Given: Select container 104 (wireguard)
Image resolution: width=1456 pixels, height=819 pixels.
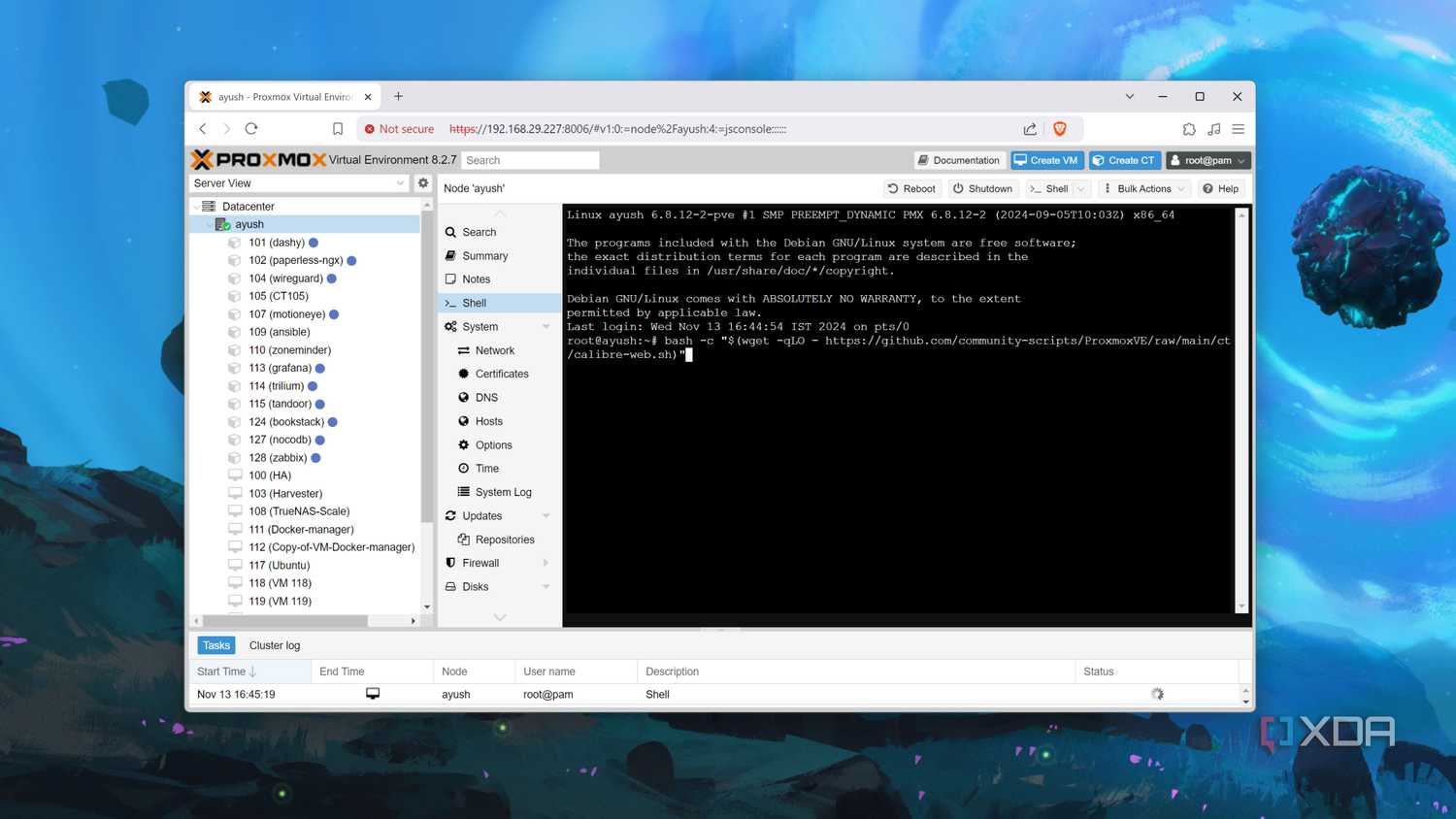Looking at the screenshot, I should click(285, 278).
